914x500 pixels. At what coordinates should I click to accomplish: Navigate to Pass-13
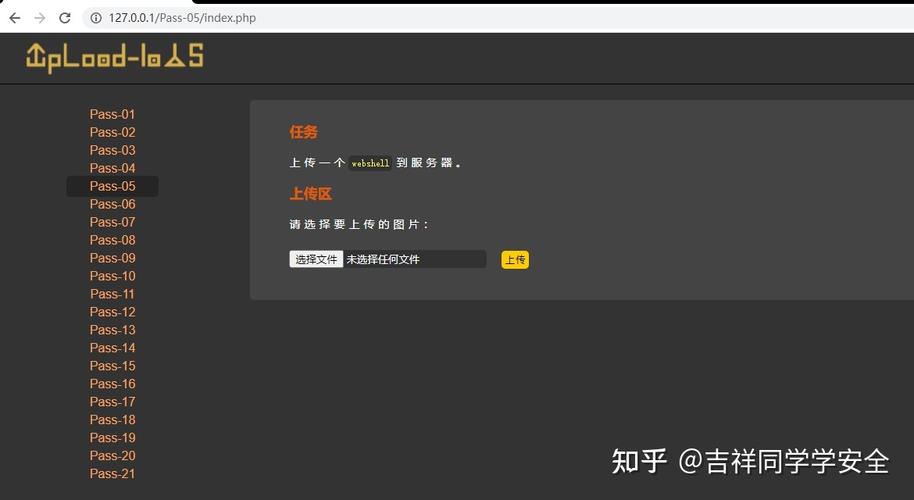coord(113,330)
